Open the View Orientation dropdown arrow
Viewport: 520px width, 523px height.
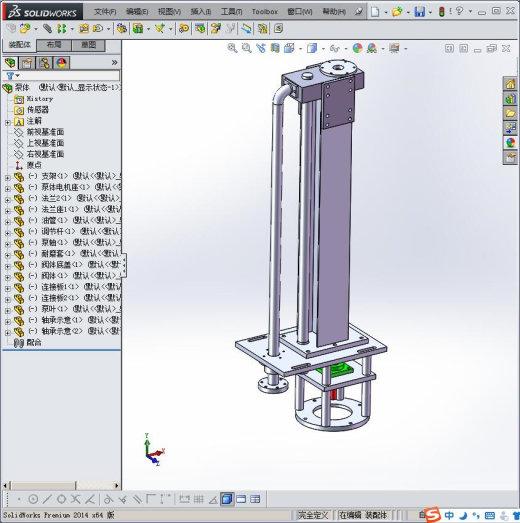click(301, 49)
